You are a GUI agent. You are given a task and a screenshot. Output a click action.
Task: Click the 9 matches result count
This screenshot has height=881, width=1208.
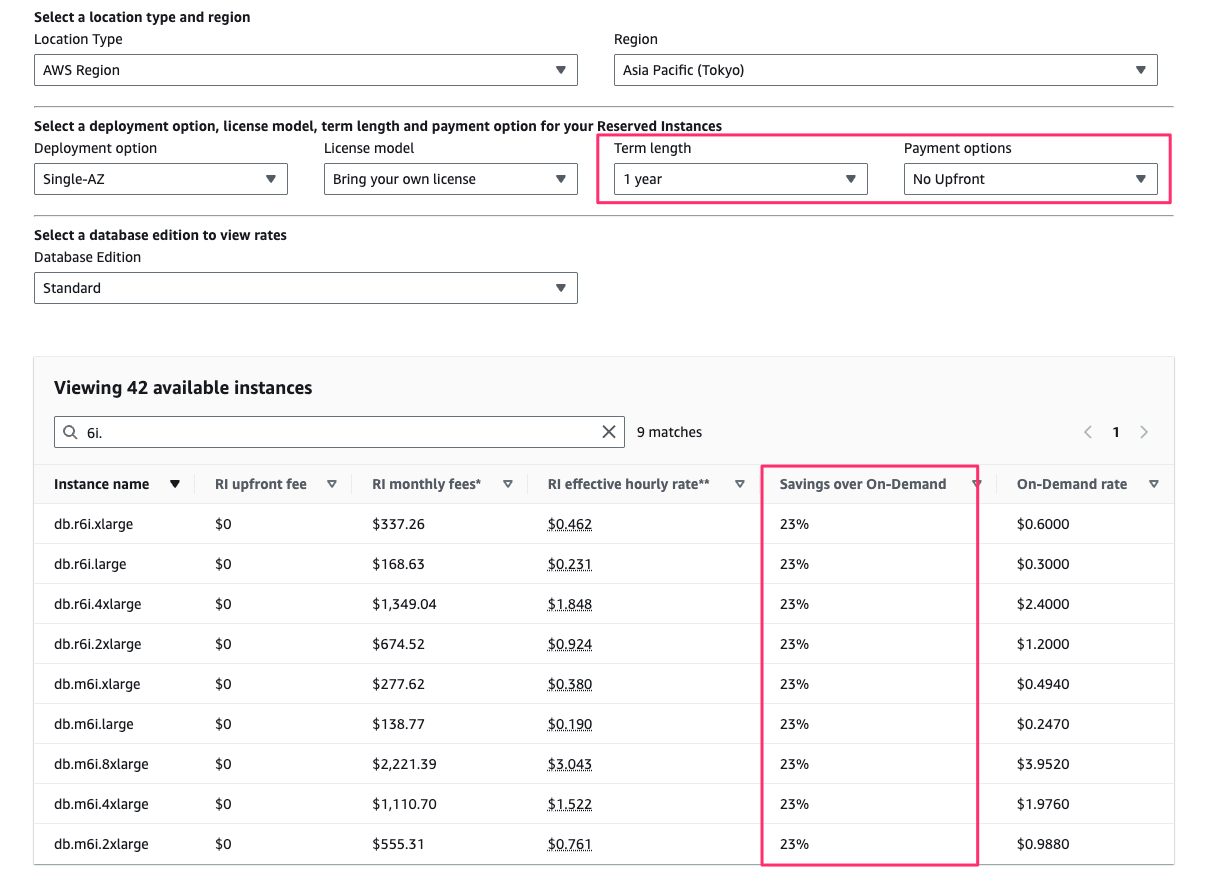(669, 432)
